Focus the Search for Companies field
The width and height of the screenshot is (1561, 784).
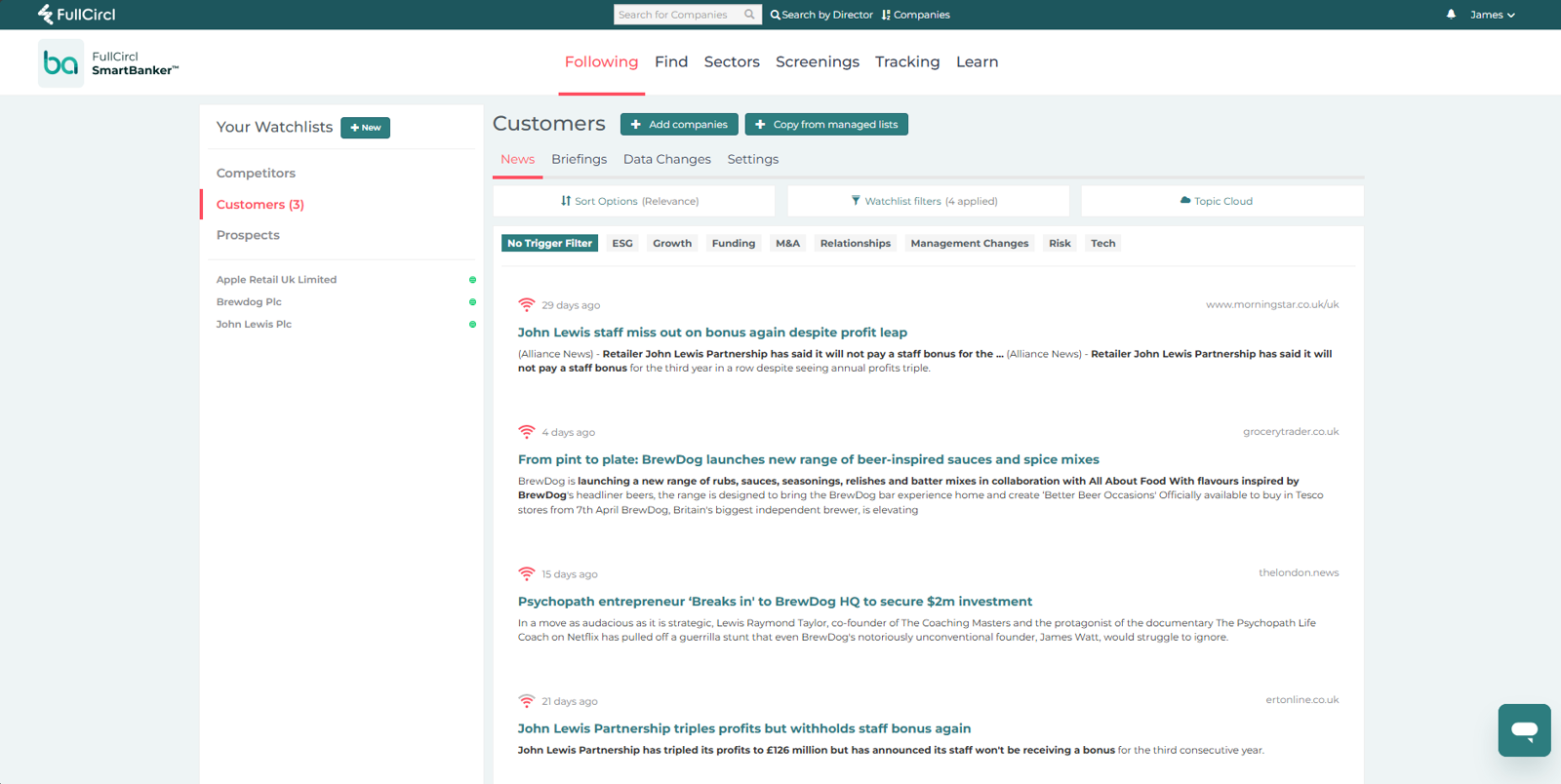pos(678,15)
